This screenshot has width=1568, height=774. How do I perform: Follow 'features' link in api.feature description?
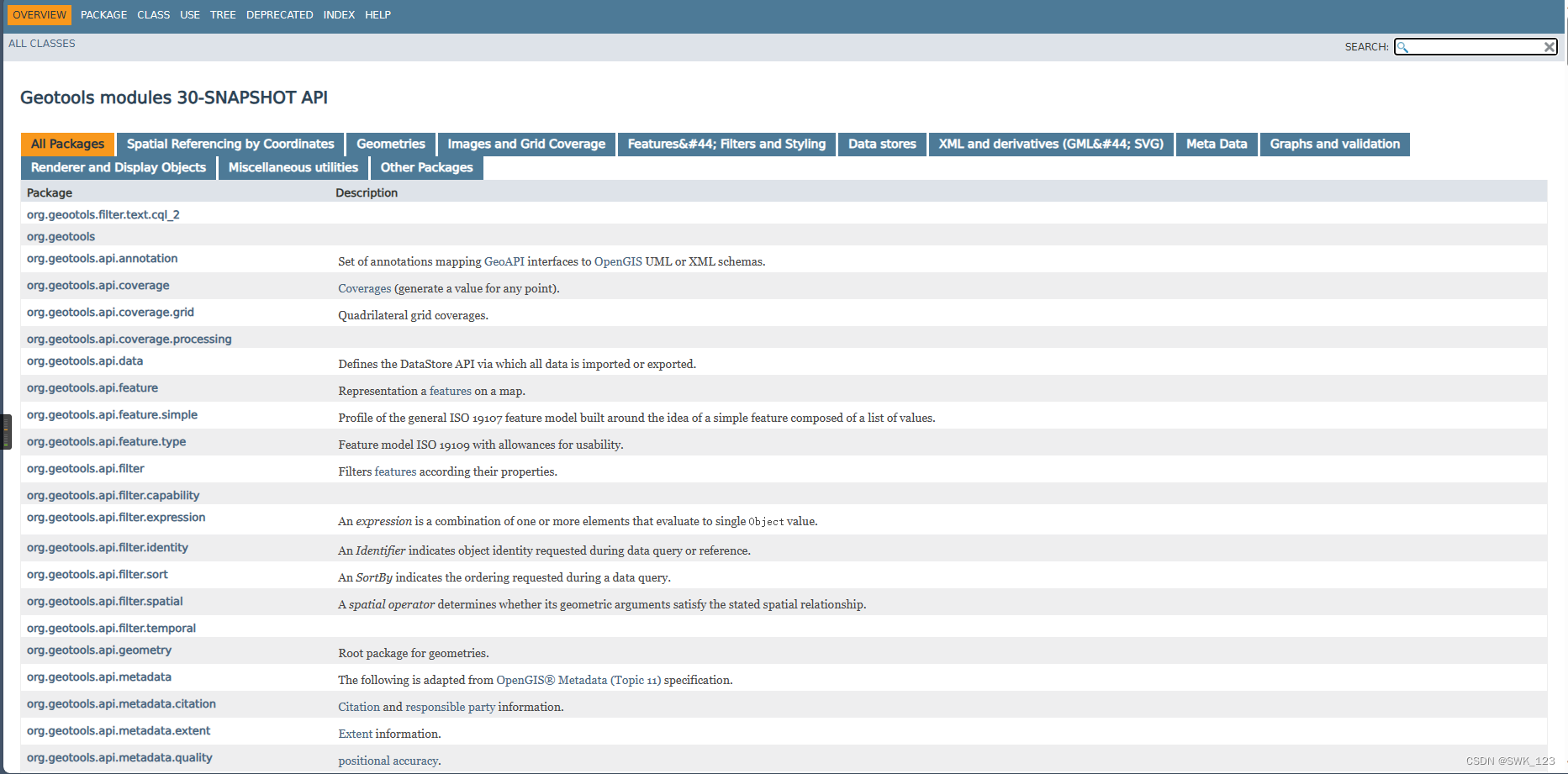451,392
